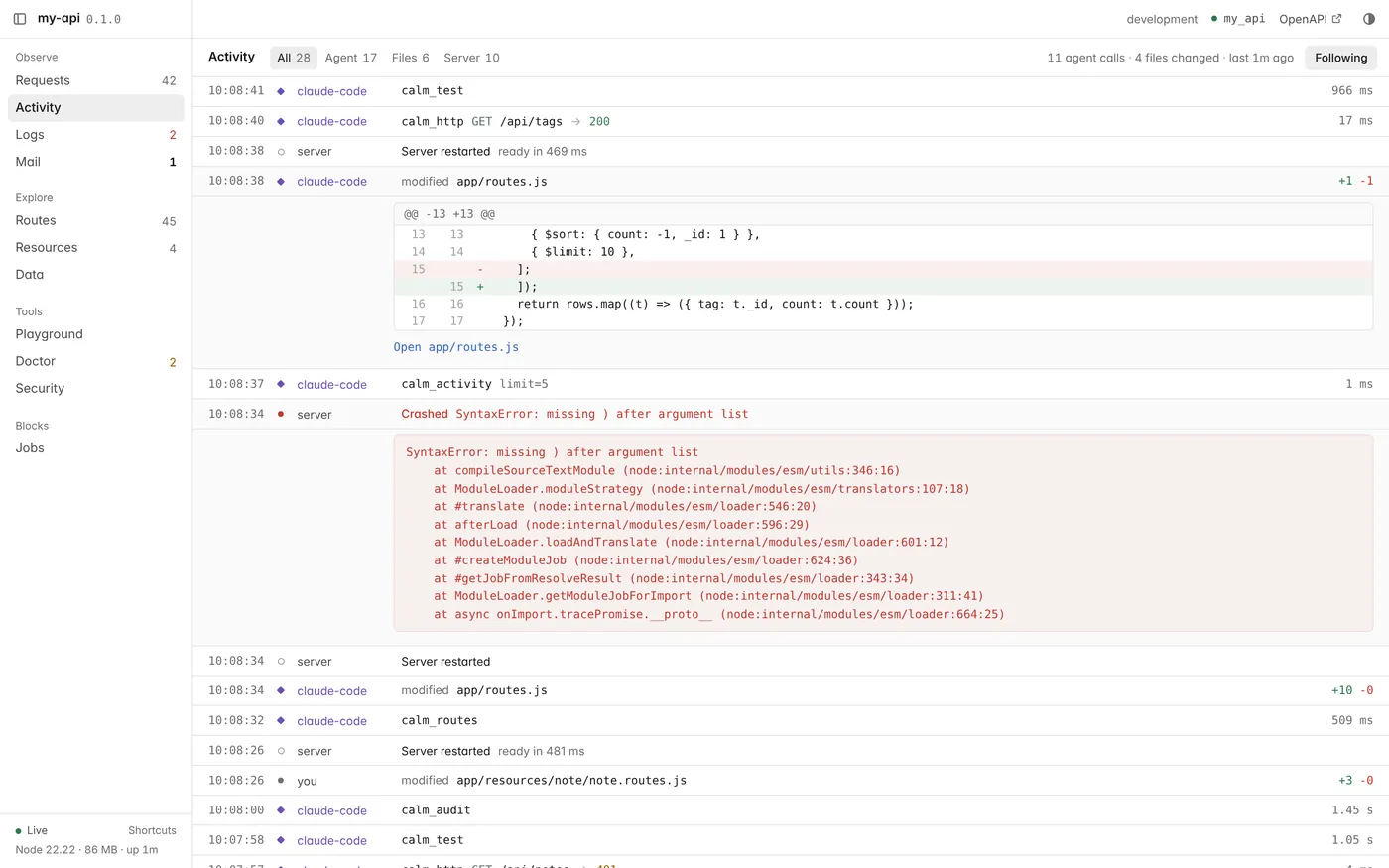Screen dimensions: 1389x868
Task: Open Playground in the sidebar
Action: (x=96, y=334)
